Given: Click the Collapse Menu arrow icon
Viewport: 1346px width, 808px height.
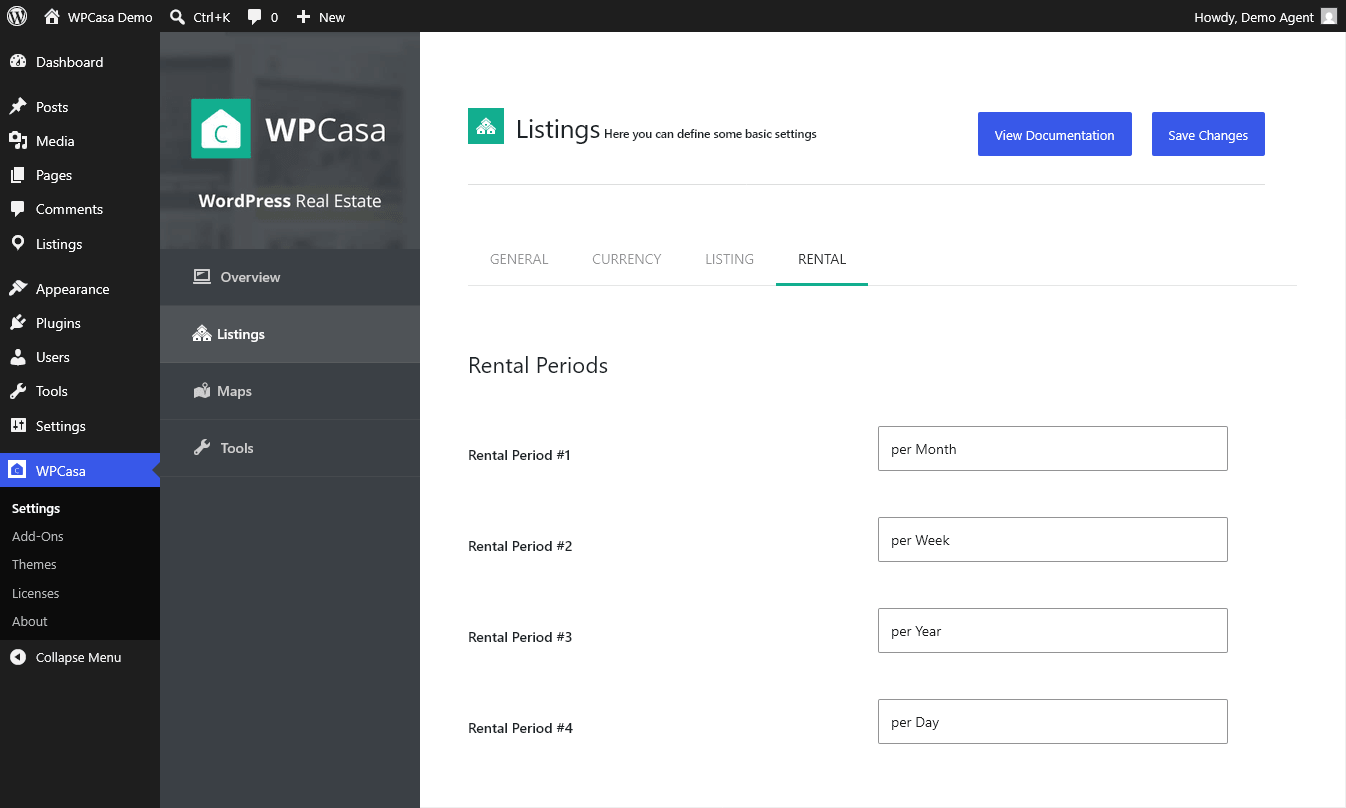Looking at the screenshot, I should coord(18,657).
